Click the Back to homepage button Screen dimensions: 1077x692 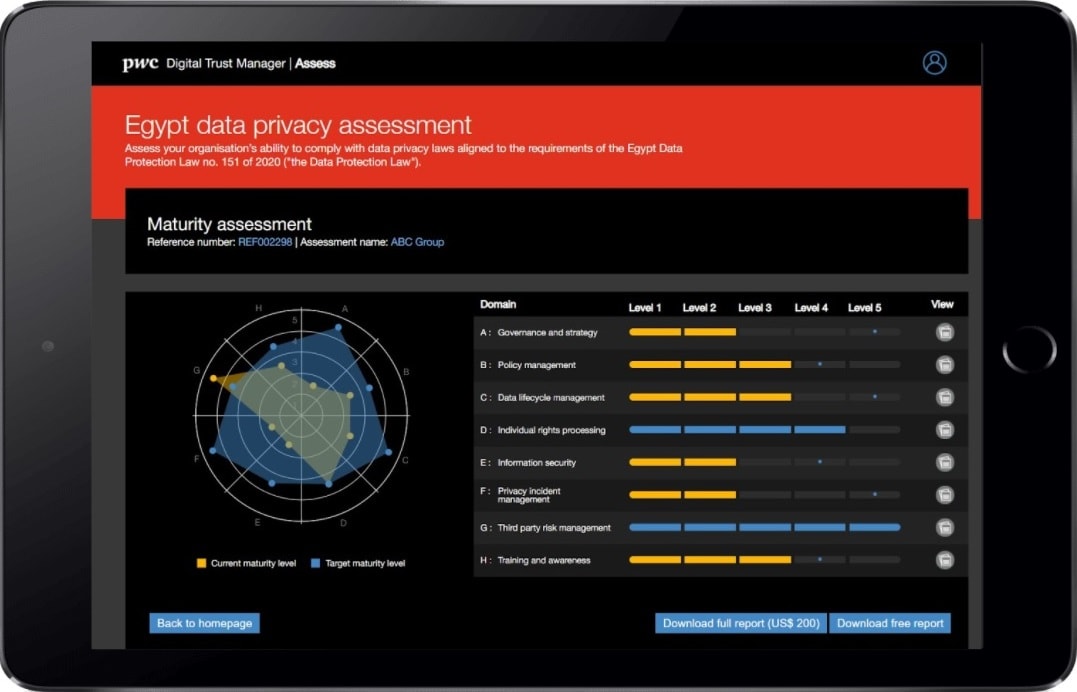point(205,623)
